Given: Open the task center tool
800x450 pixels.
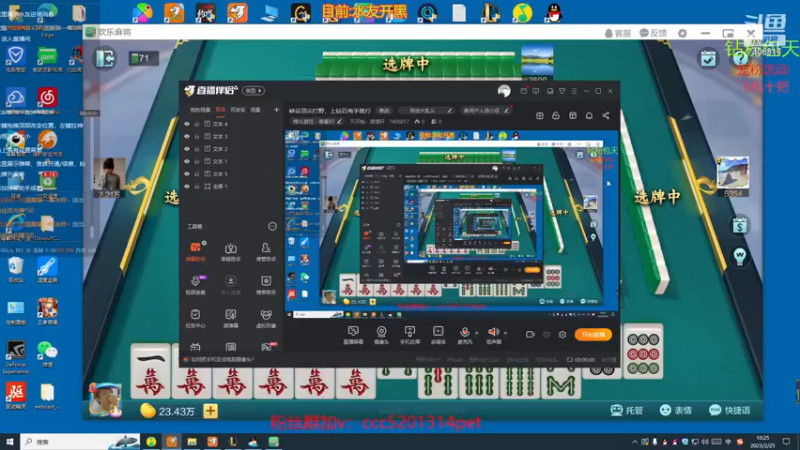Looking at the screenshot, I should (x=195, y=318).
